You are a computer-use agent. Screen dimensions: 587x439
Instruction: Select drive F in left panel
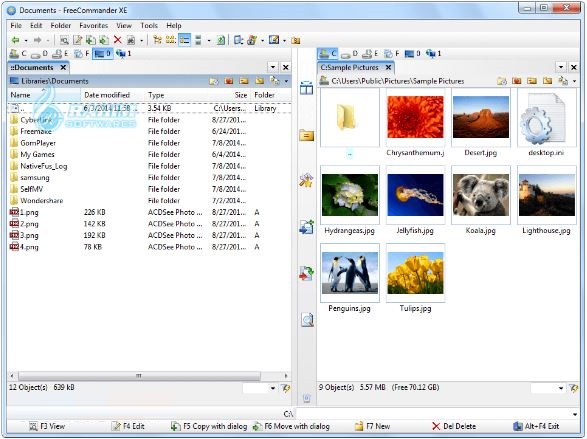(x=82, y=54)
